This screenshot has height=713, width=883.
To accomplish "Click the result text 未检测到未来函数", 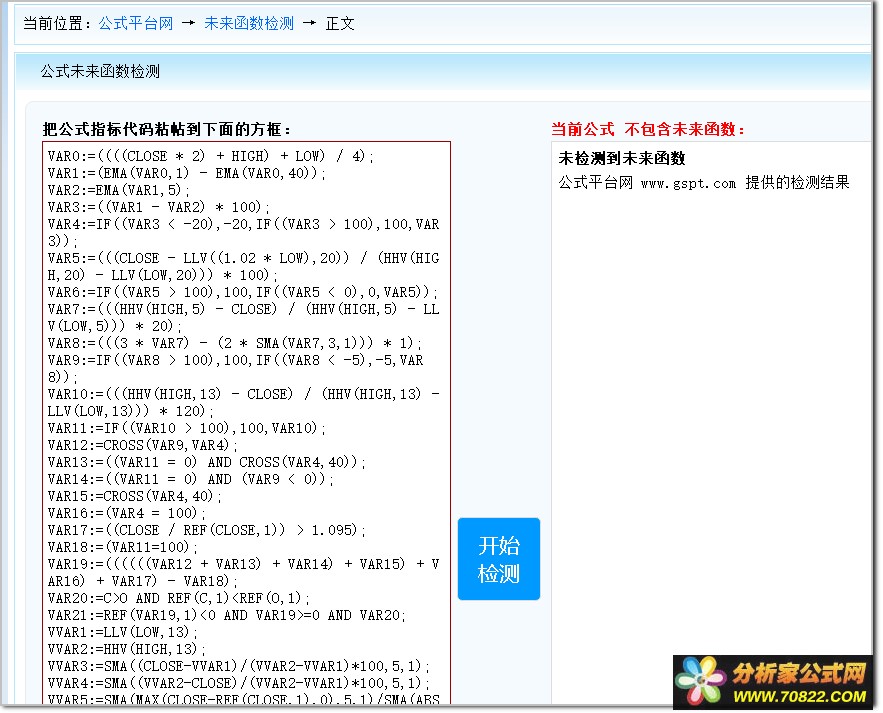I will [622, 158].
